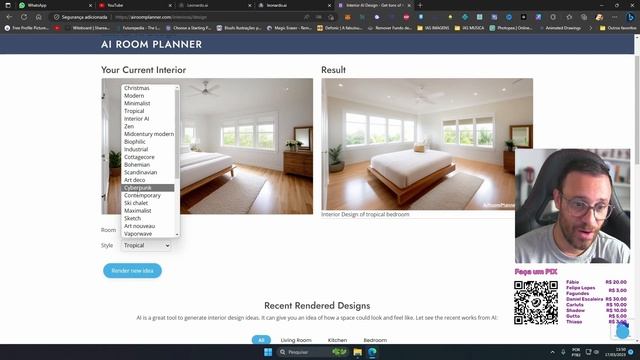The height and width of the screenshot is (360, 640).
Task: Switch to WhatsApp browser tab
Action: pyautogui.click(x=55, y=5)
